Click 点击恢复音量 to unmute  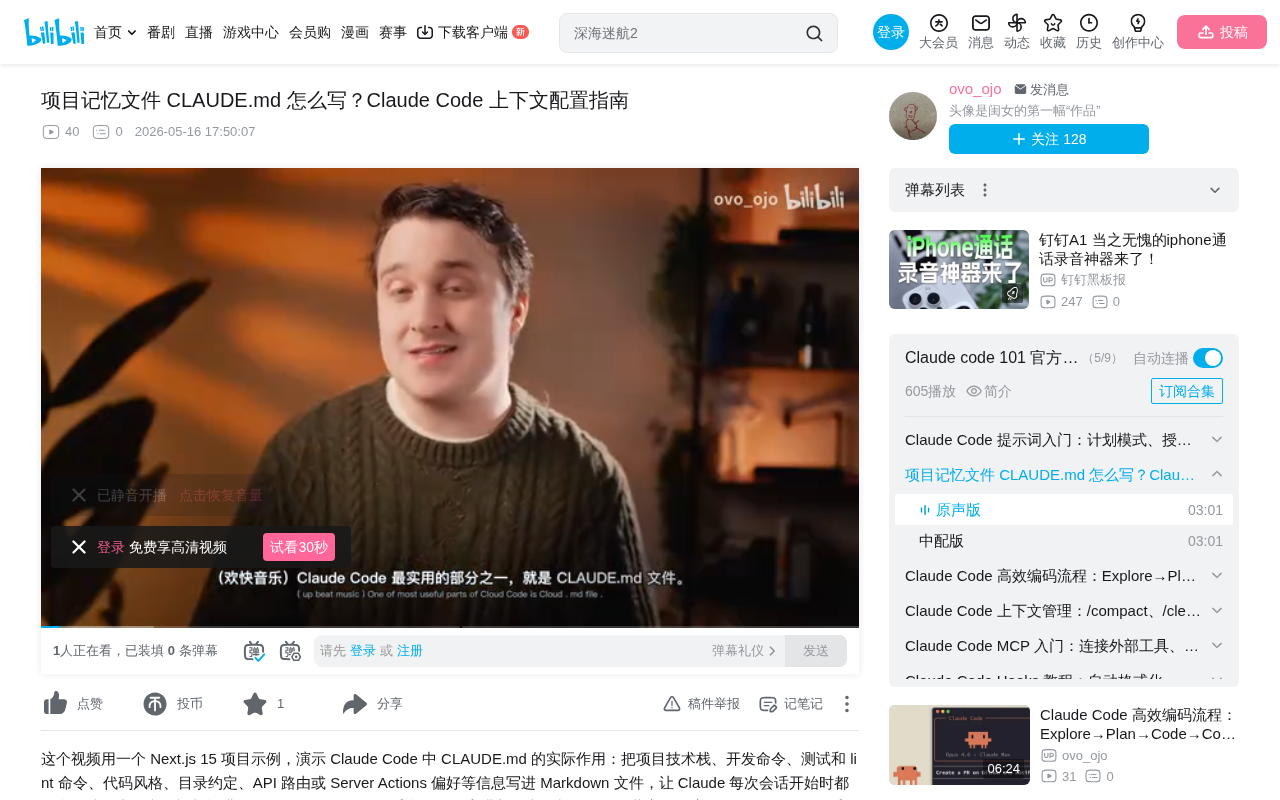(221, 495)
